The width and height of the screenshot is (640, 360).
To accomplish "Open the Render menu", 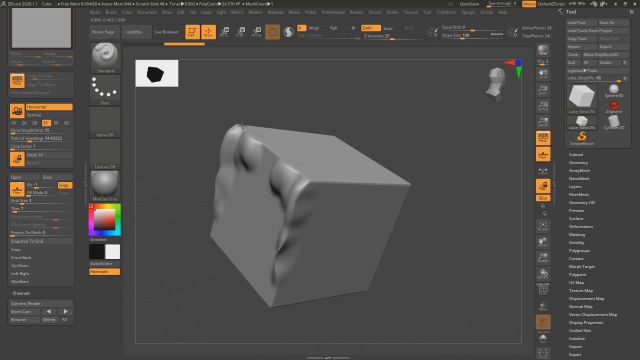I will point(356,12).
